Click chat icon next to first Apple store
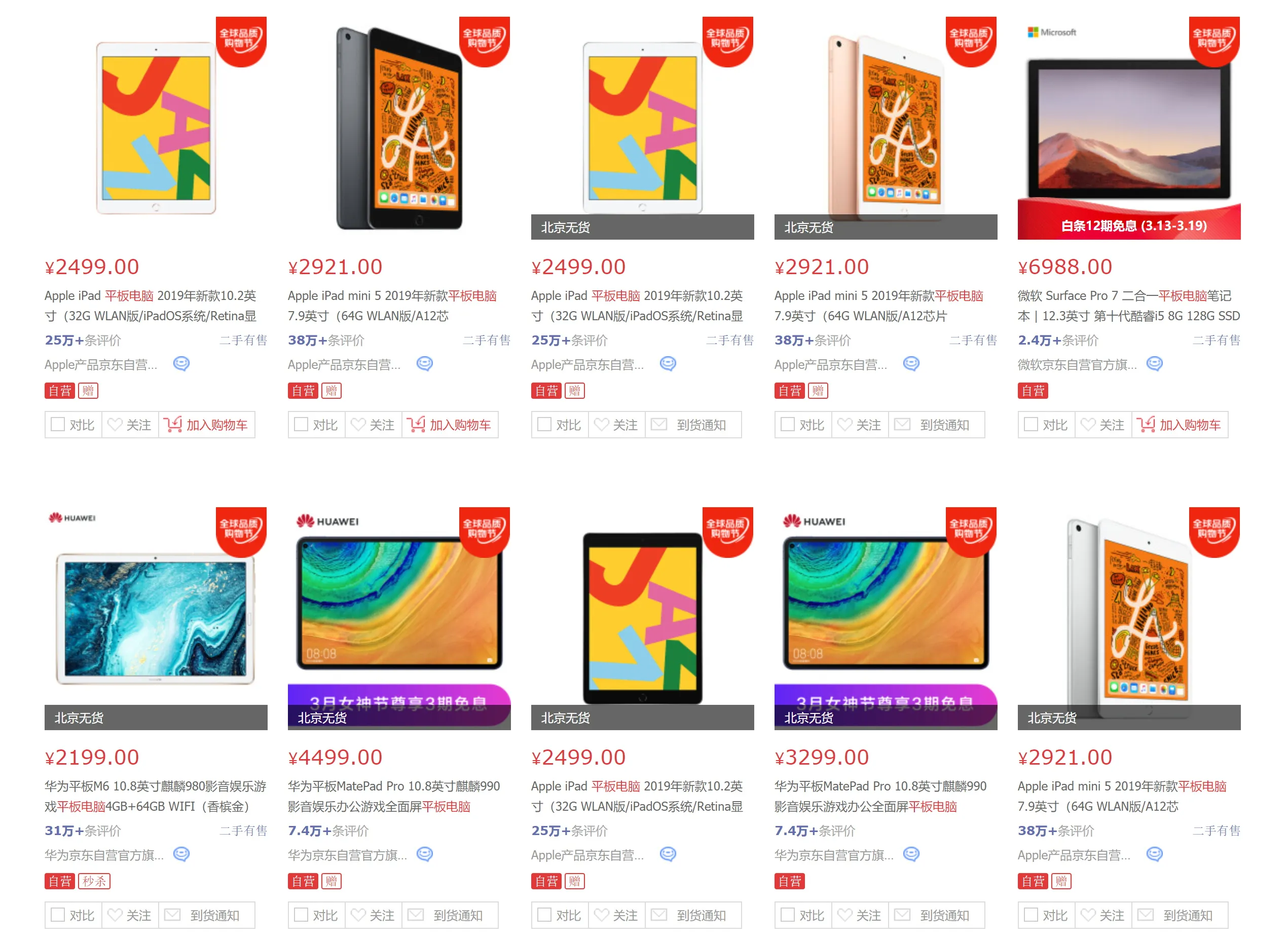1288x943 pixels. (181, 364)
